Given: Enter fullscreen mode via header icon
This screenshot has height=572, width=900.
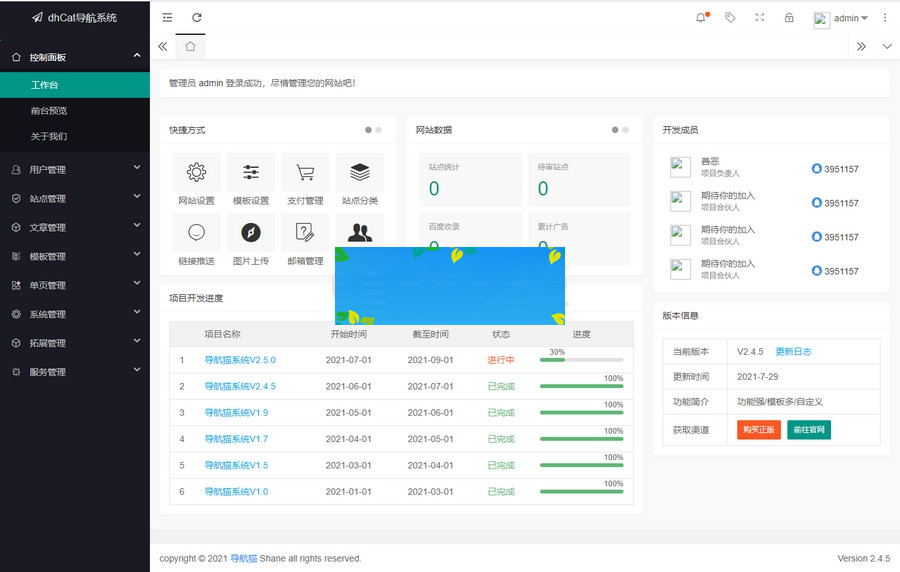Looking at the screenshot, I should tap(759, 18).
